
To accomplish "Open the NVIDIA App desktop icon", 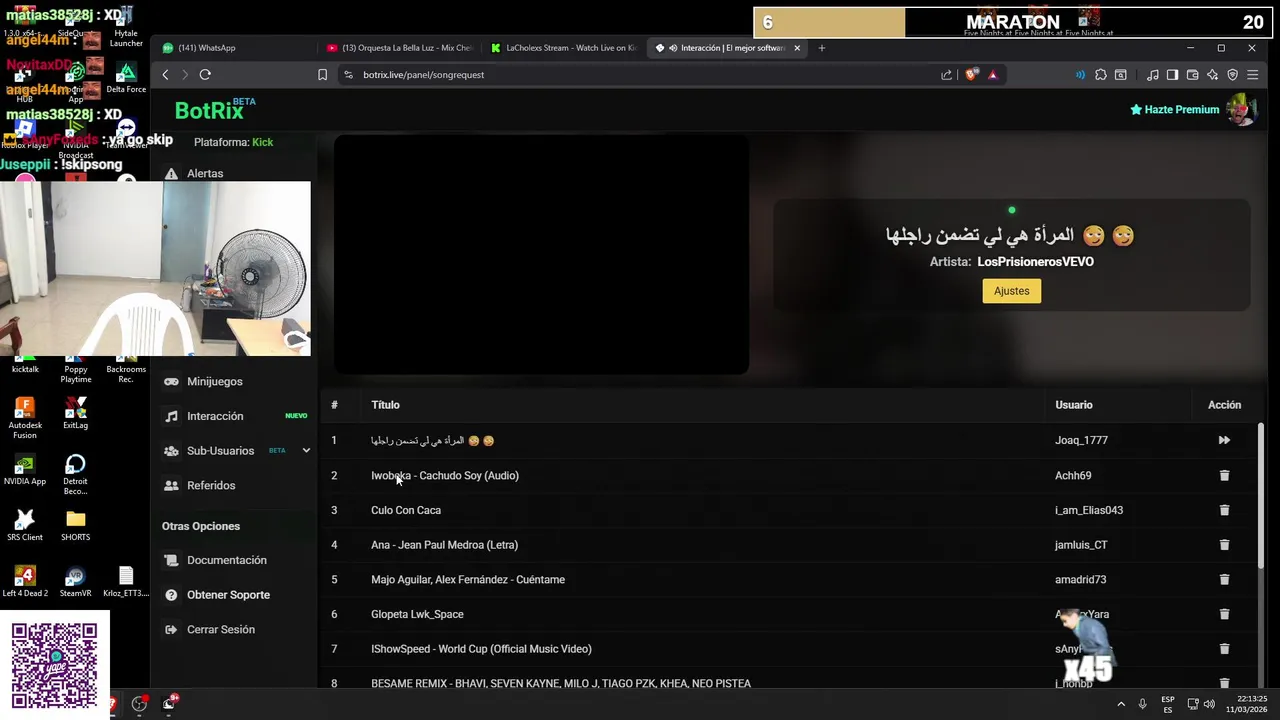I will tap(25, 469).
